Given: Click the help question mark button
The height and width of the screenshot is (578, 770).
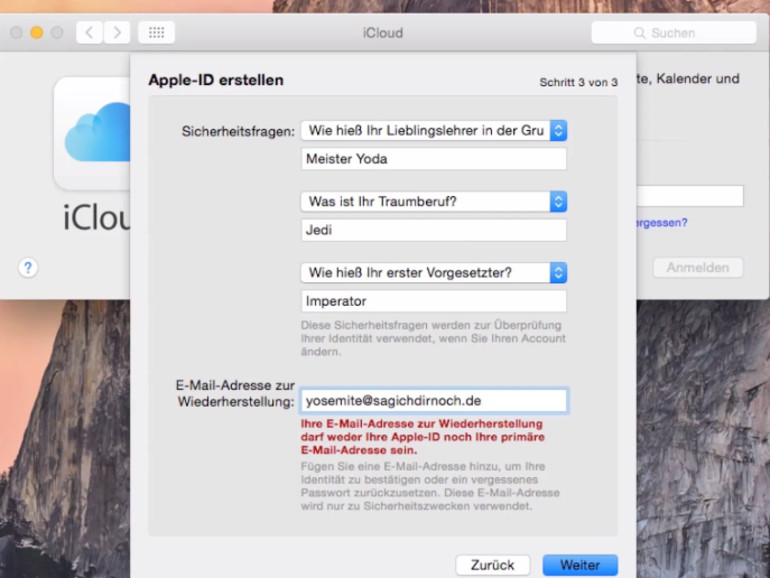Looking at the screenshot, I should point(28,268).
